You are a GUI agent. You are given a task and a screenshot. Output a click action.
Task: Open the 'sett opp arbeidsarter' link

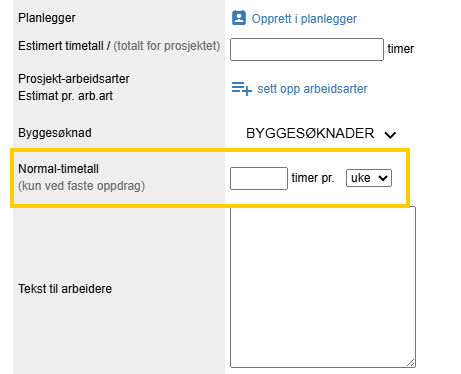312,89
